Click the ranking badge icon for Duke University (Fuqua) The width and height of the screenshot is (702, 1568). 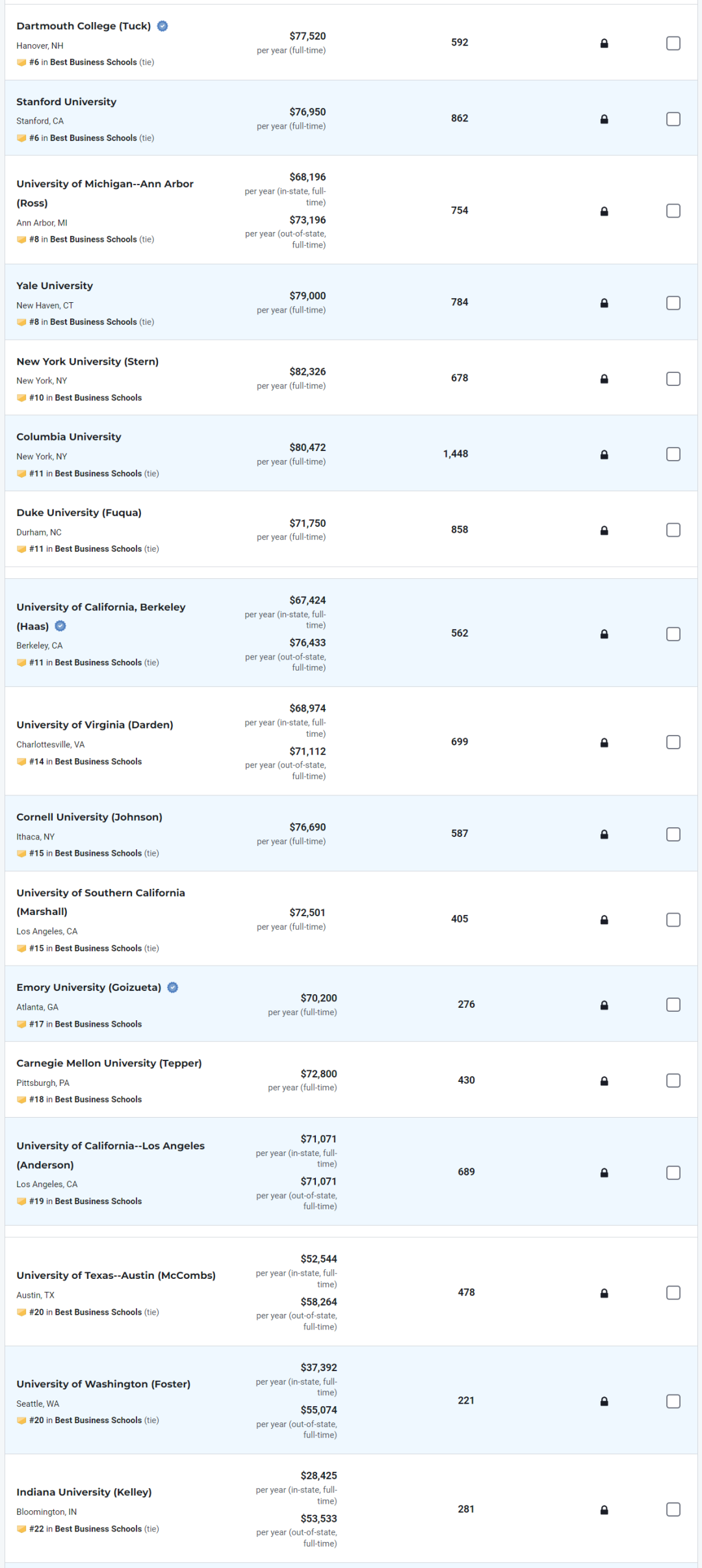pos(21,549)
